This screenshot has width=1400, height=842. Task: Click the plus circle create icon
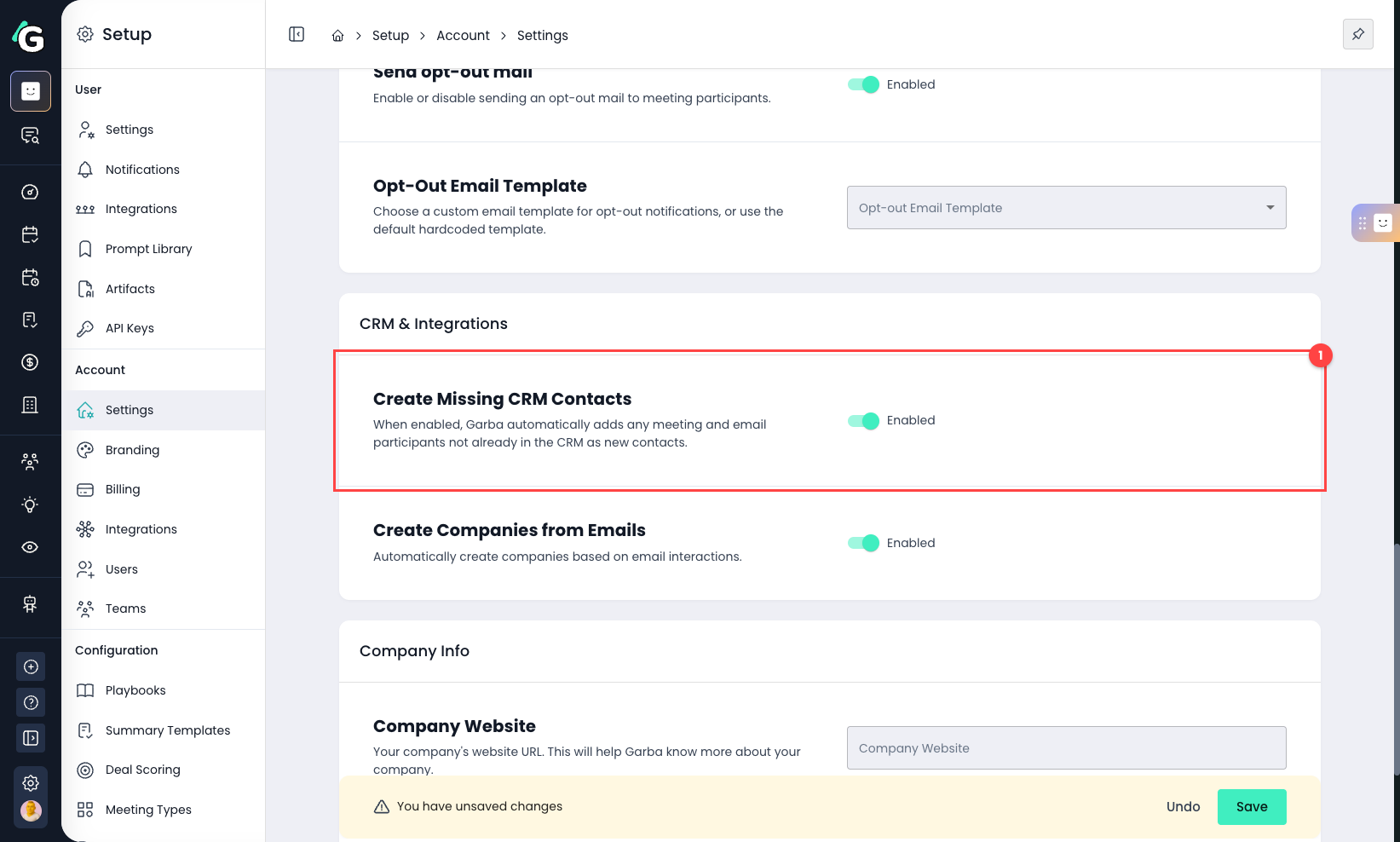pyautogui.click(x=31, y=666)
